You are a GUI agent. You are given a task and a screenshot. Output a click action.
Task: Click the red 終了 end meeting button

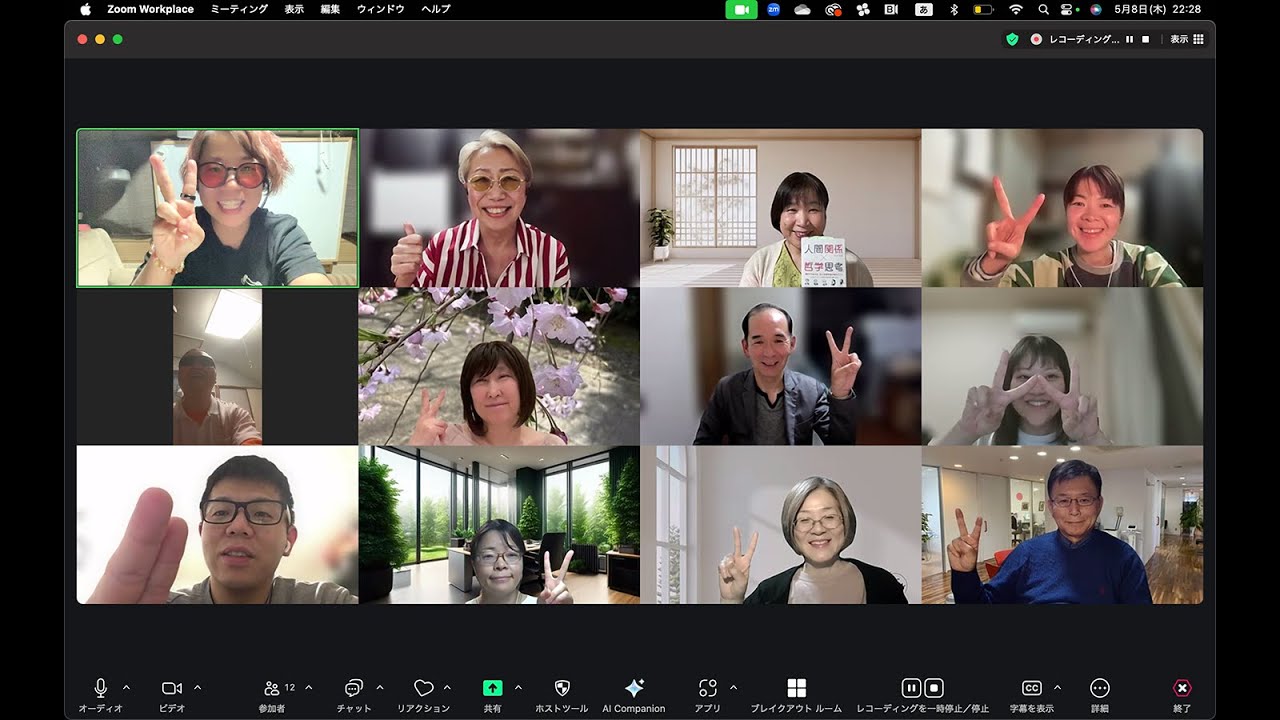(x=1181, y=688)
